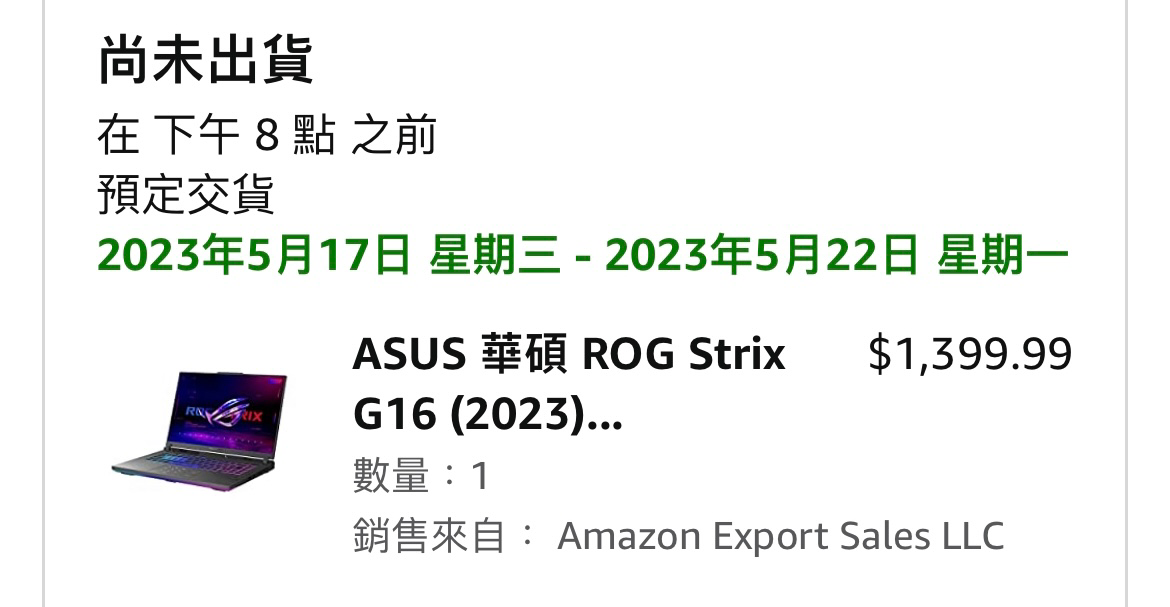Click the word ASUS in the title
The image size is (1170, 607).
point(409,353)
